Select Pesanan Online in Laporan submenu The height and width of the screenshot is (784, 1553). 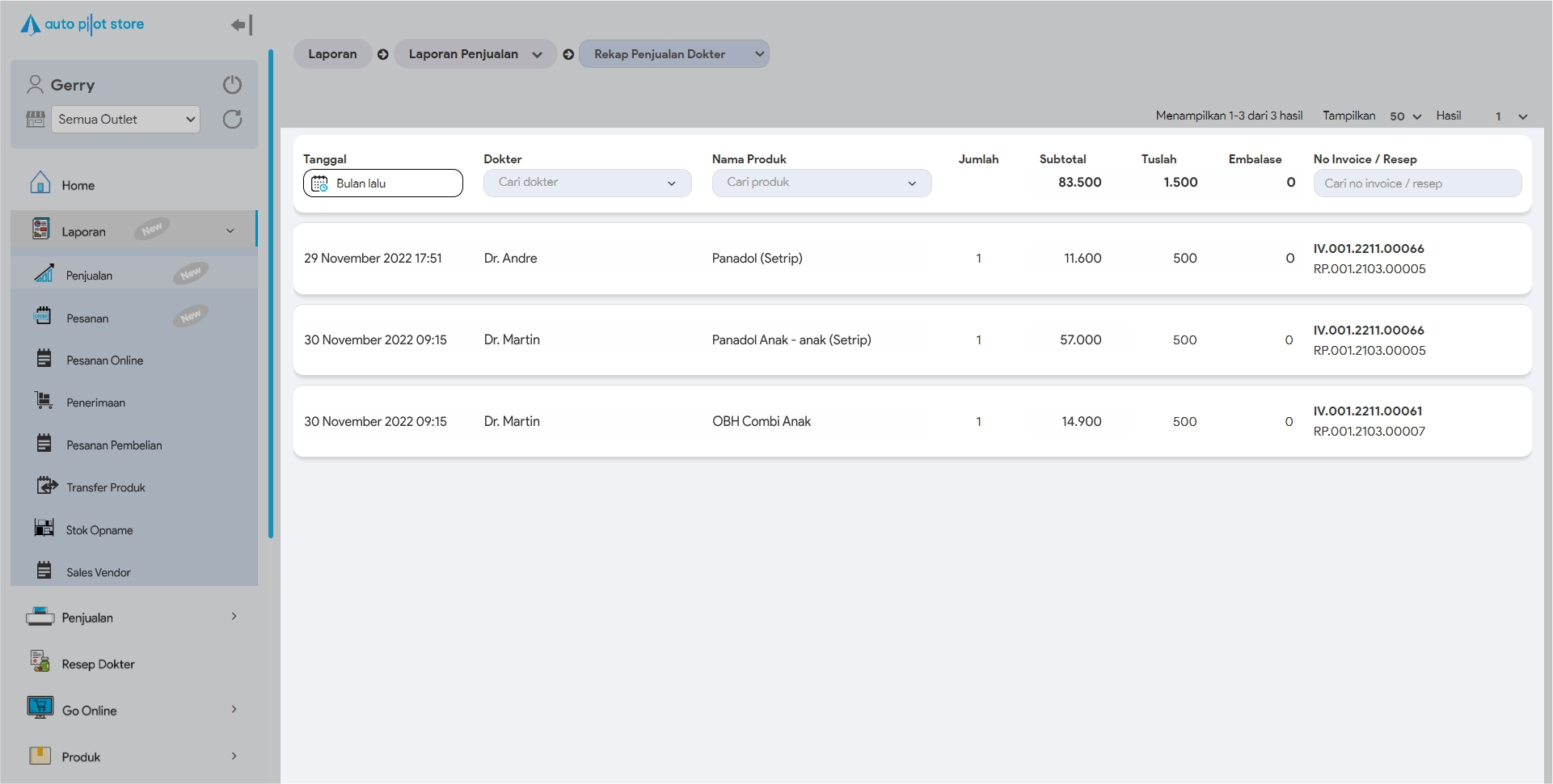pos(104,360)
